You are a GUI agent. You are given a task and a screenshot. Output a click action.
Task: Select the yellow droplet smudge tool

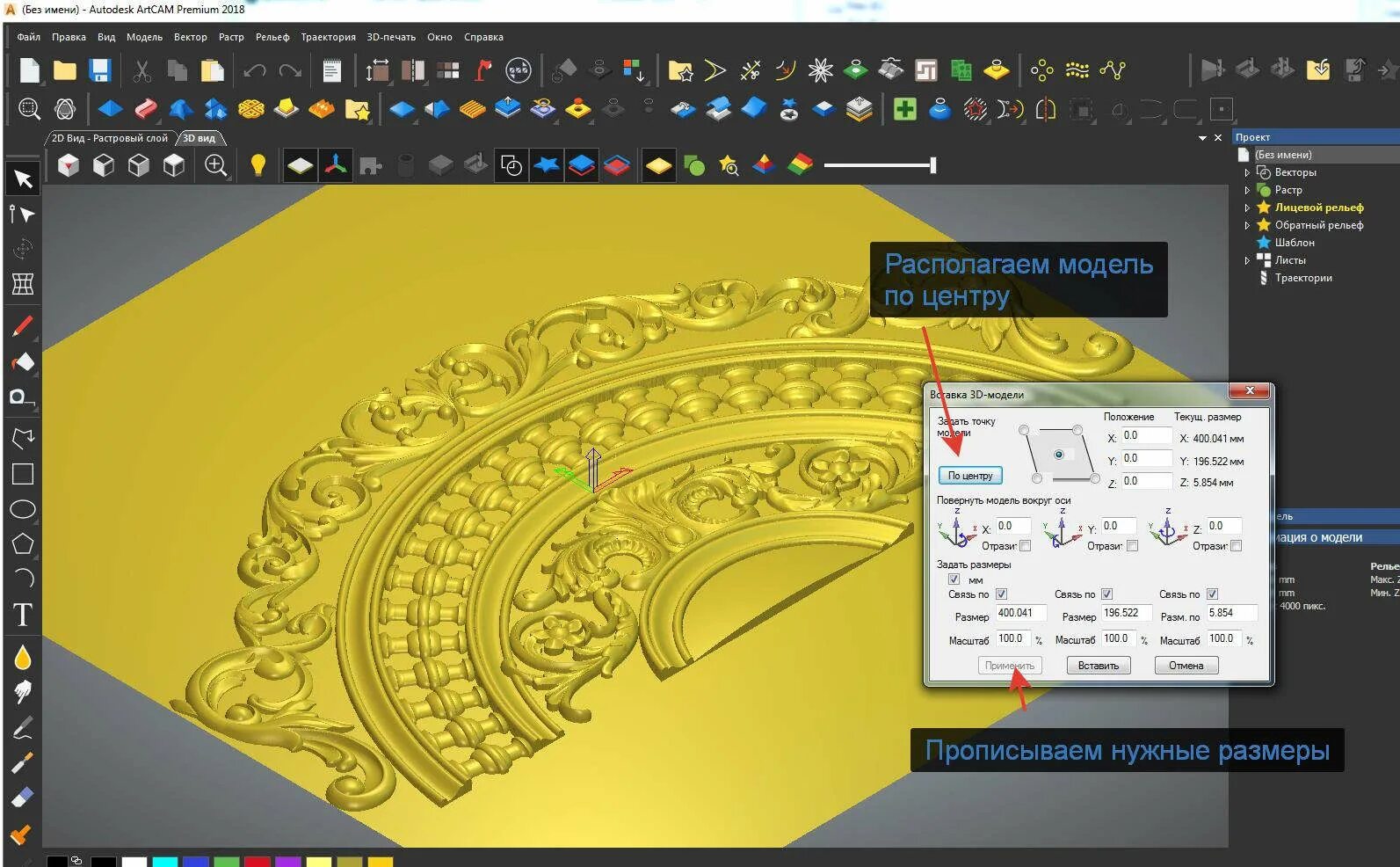23,657
